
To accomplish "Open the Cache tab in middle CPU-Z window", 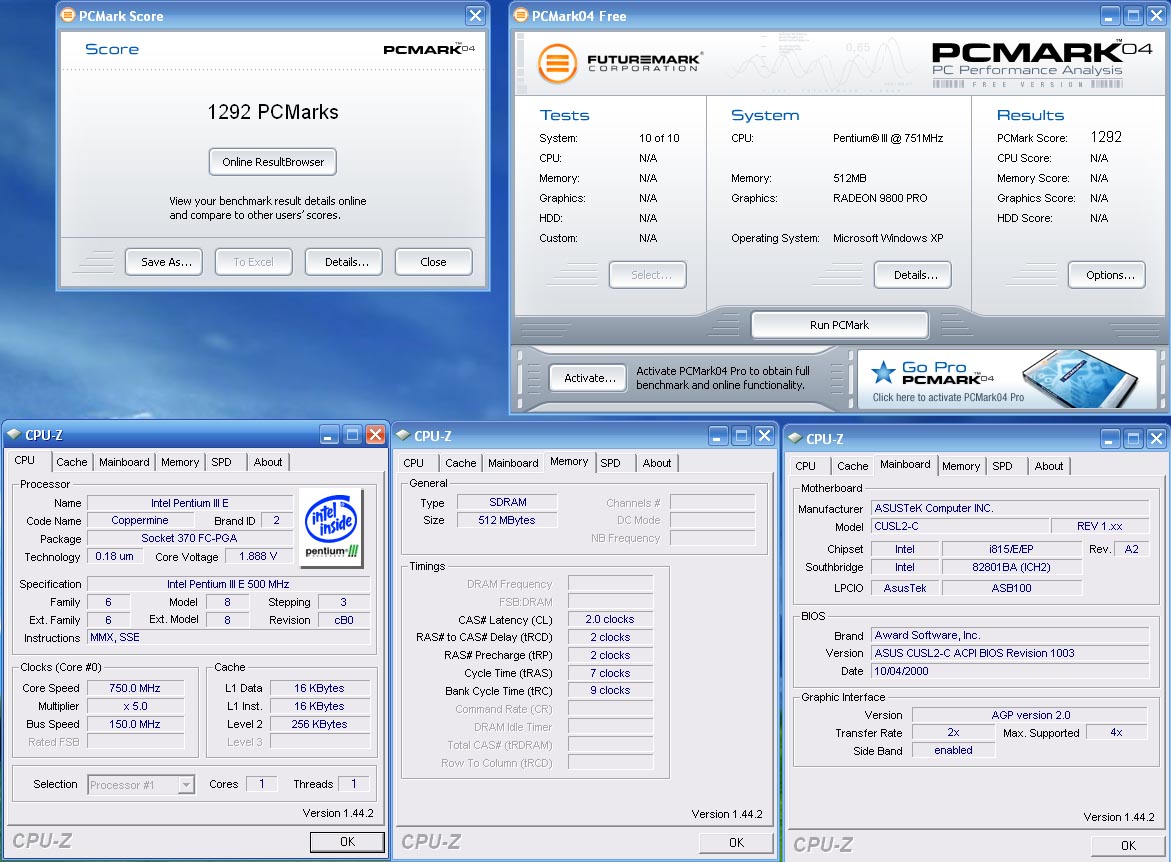I will click(461, 463).
